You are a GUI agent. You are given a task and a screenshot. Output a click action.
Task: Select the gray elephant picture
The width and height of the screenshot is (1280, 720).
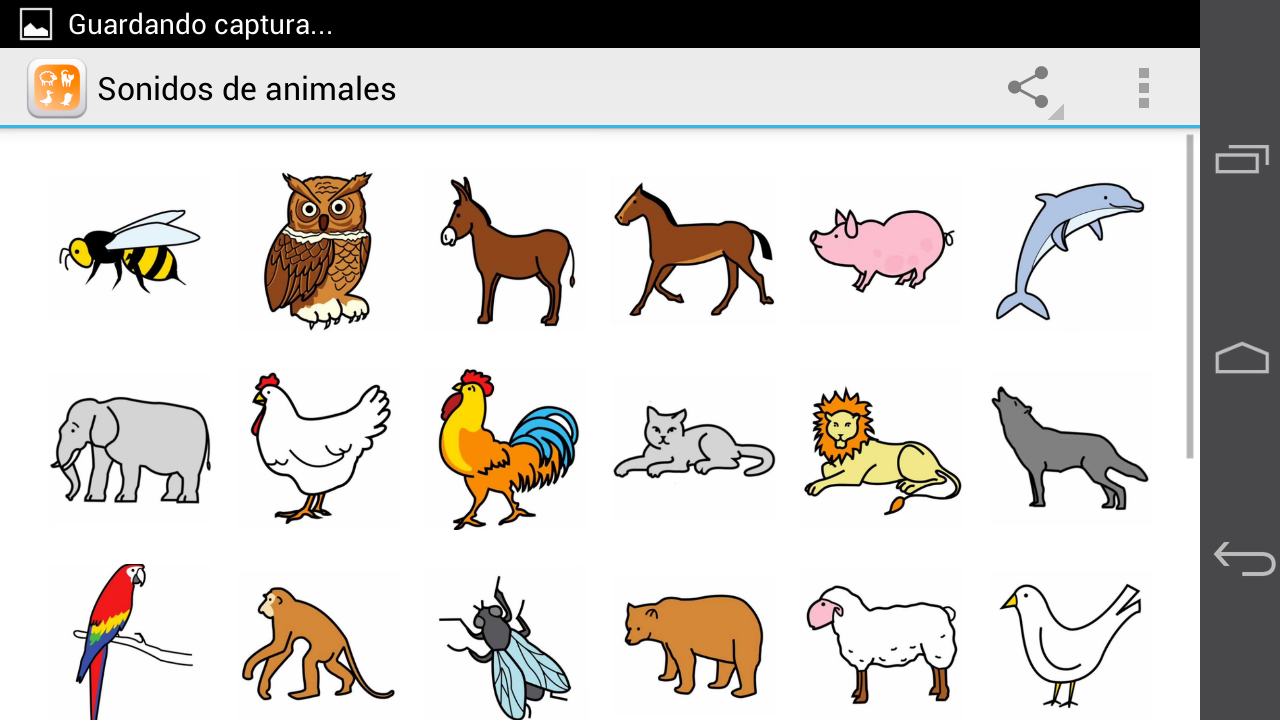[130, 450]
